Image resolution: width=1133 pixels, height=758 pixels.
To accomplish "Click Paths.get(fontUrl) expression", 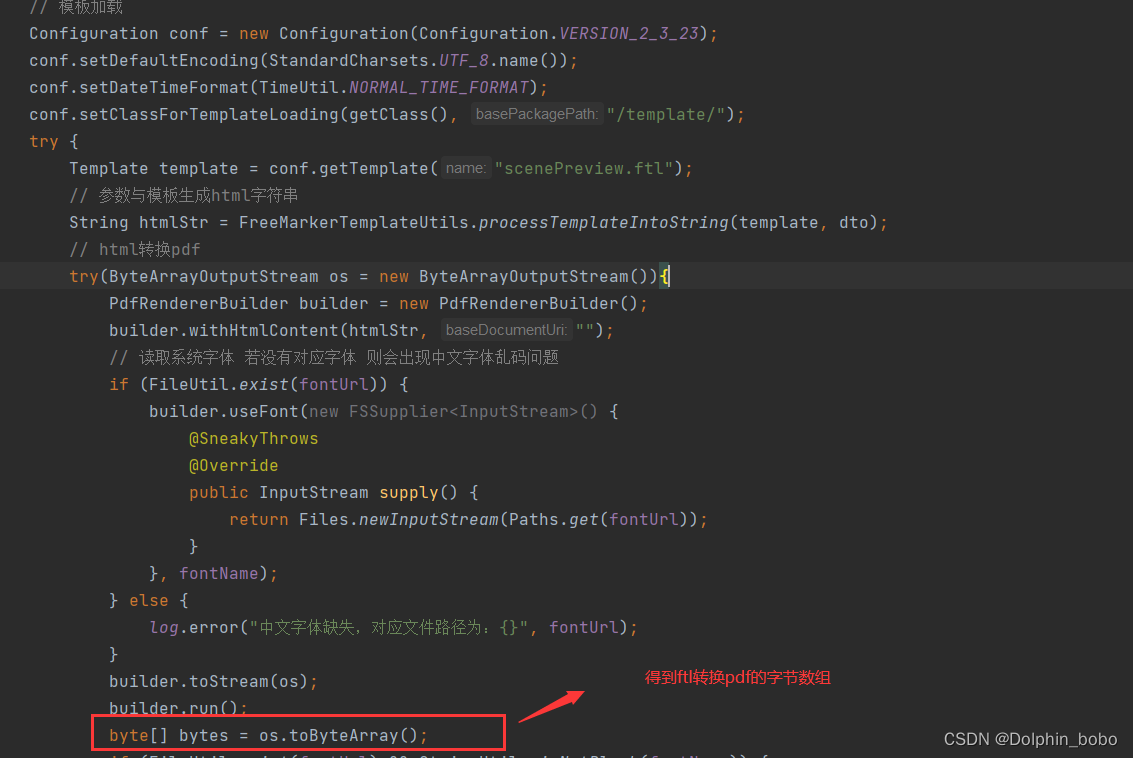I will pyautogui.click(x=598, y=520).
